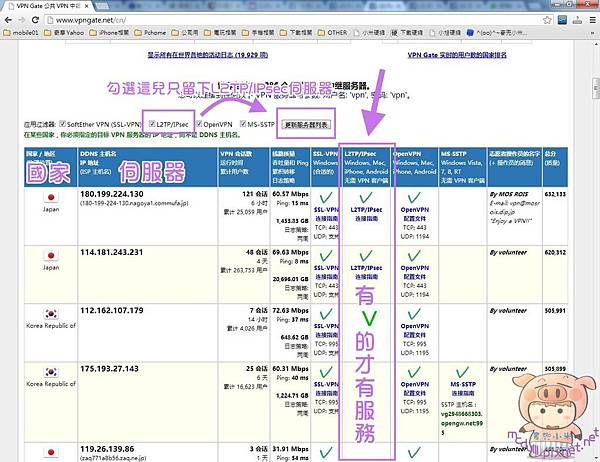Open the iPhone bookmark folder
This screenshot has width=600, height=462.
[109, 33]
